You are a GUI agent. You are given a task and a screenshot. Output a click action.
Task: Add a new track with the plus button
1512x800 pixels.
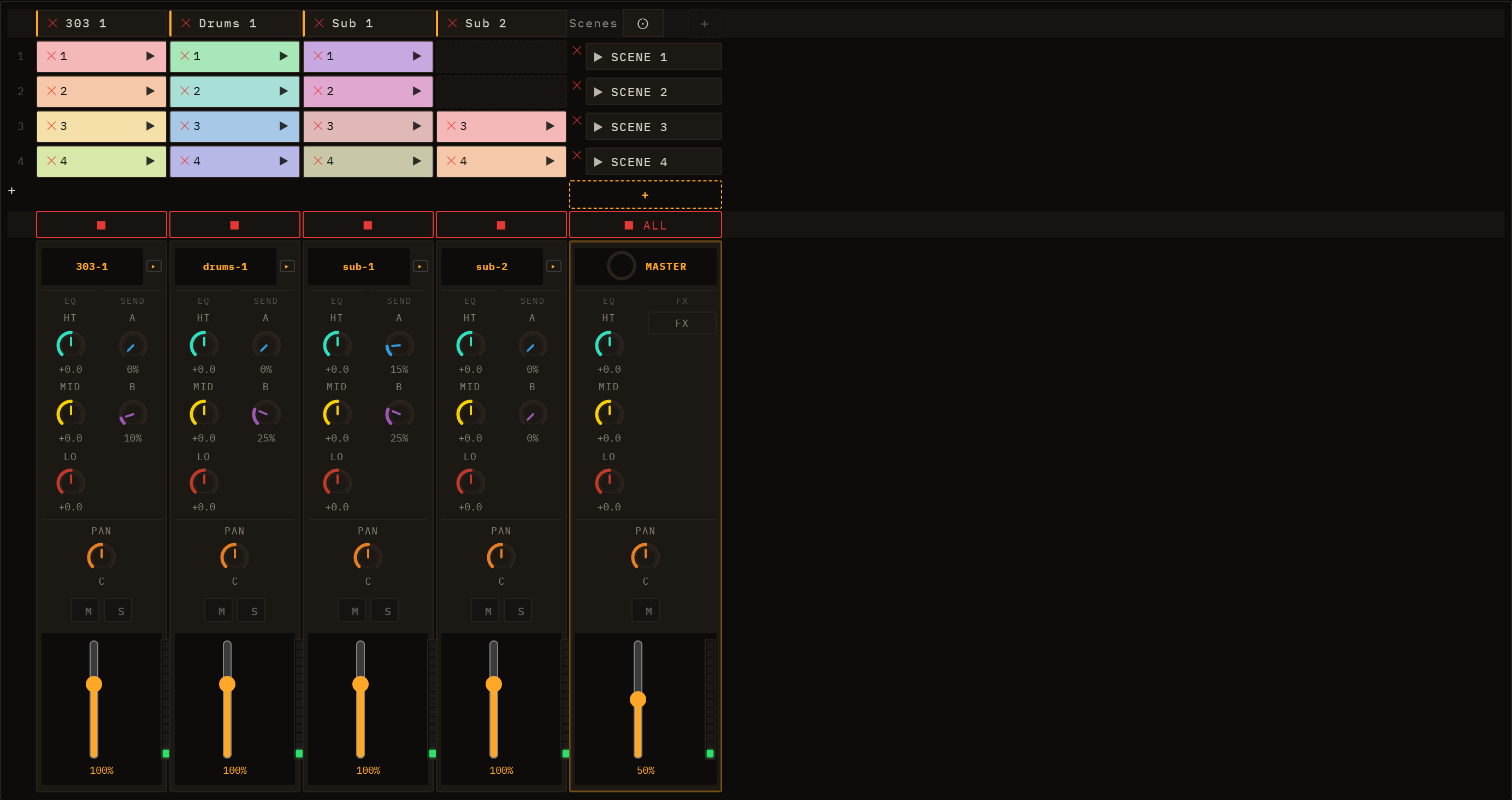704,23
